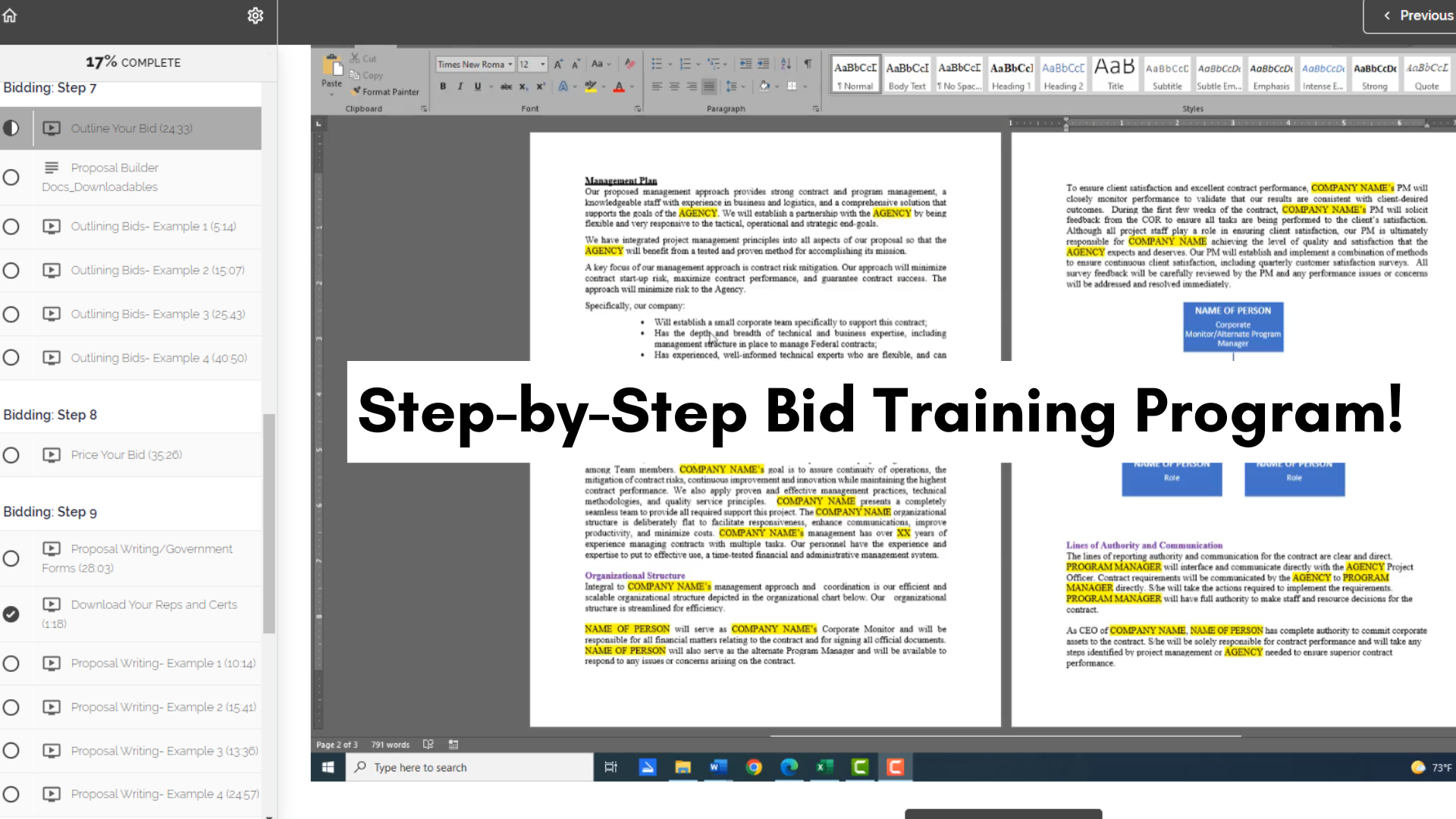Screen dimensions: 1456x819
Task: Expand the Paste options arrow
Action: pyautogui.click(x=331, y=95)
